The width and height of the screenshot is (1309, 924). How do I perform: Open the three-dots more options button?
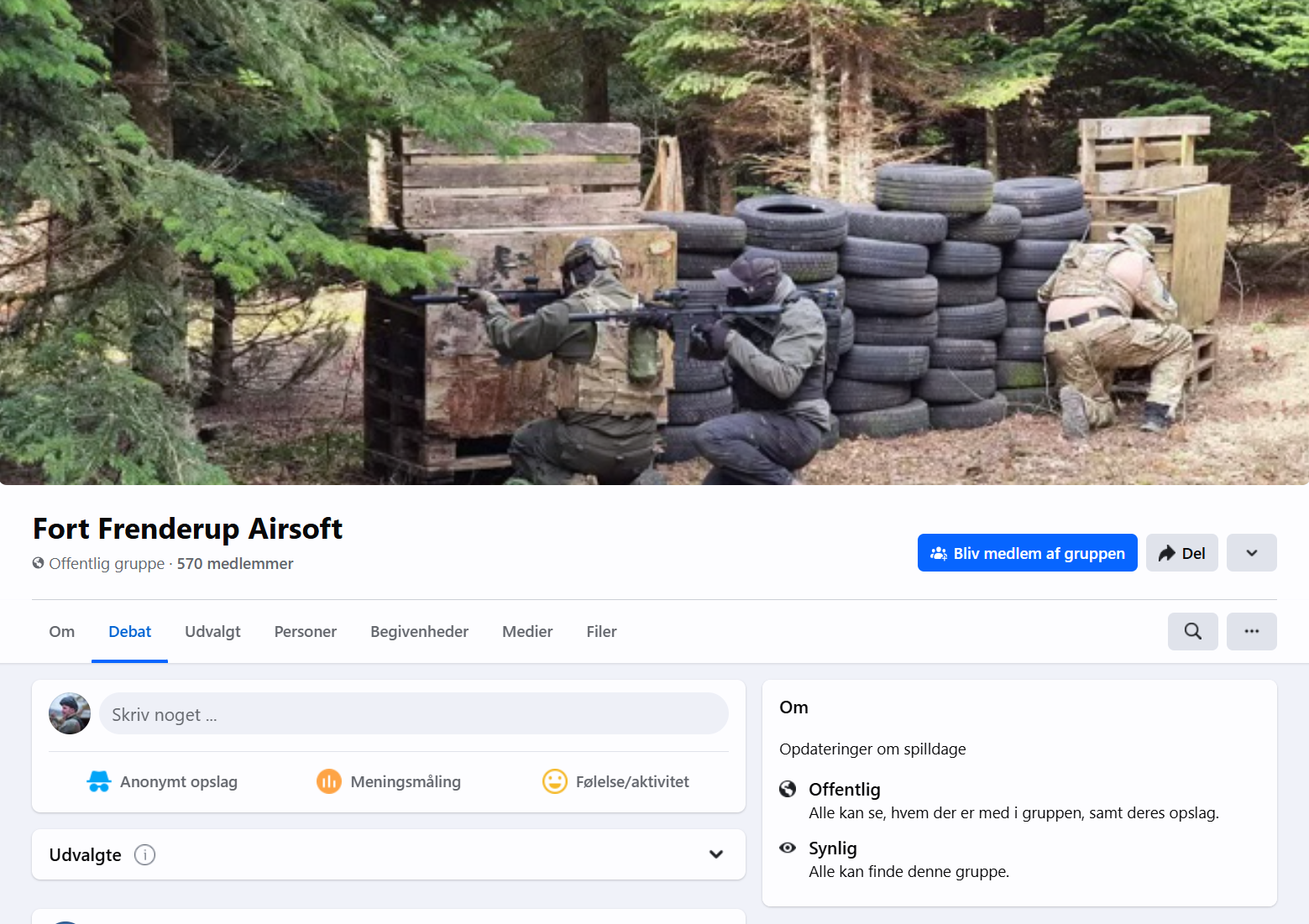click(1251, 631)
